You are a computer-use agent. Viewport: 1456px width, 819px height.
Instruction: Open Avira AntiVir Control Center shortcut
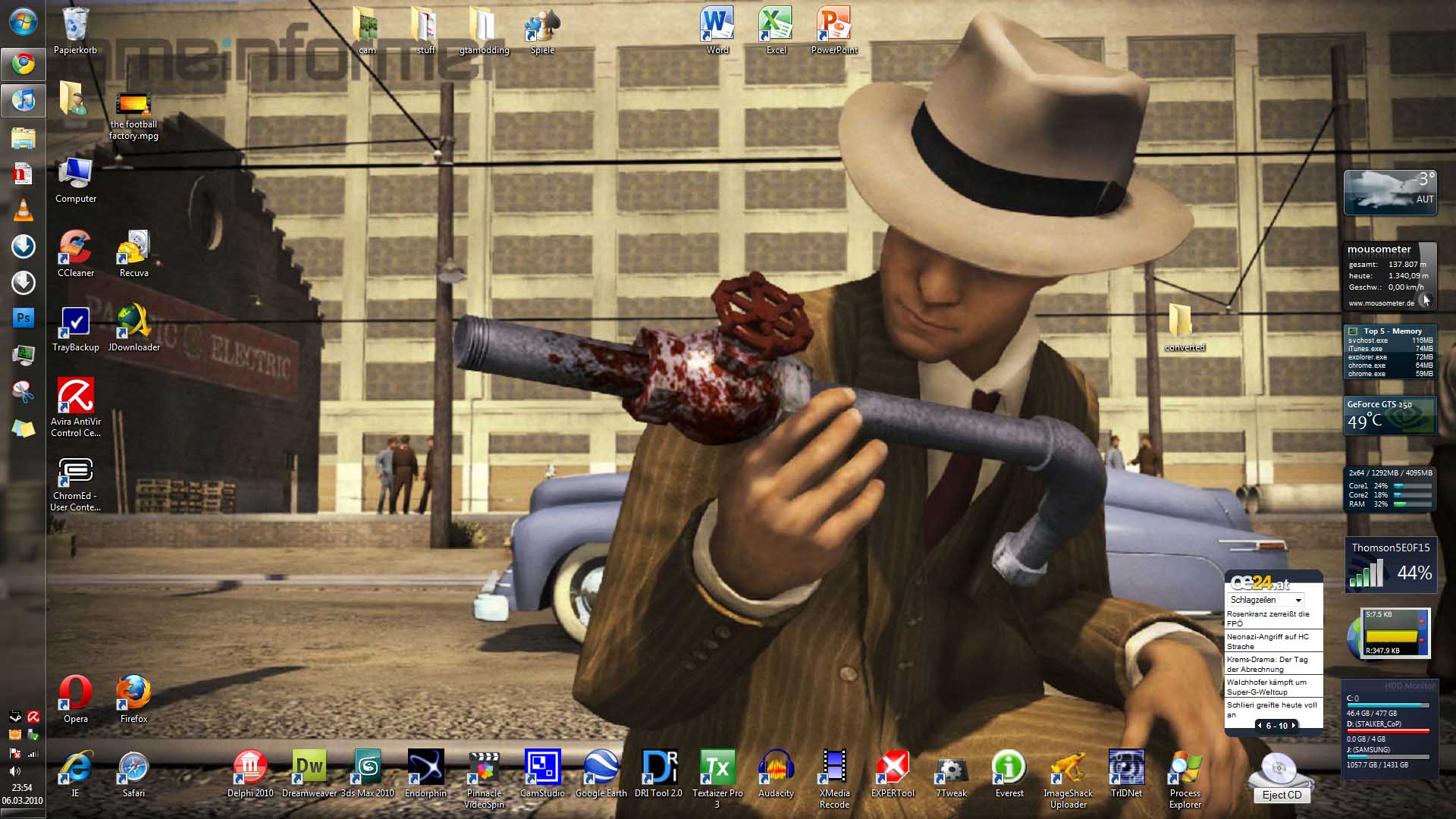click(76, 408)
